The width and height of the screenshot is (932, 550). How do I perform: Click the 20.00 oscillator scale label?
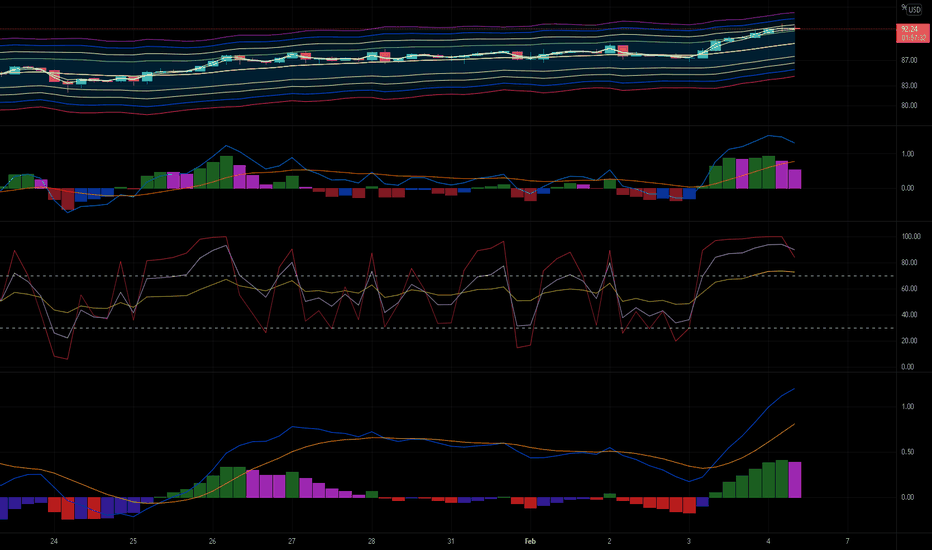909,341
